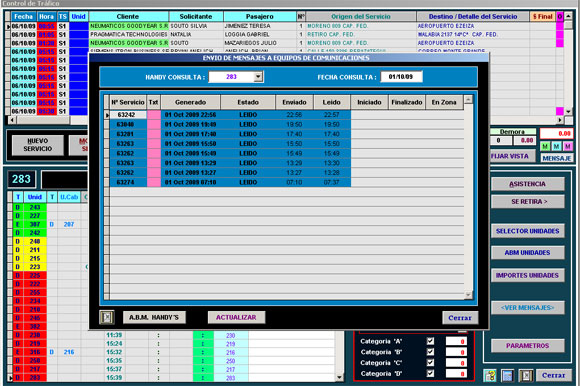Uncheck the Categoria 'A' checkbox
Viewport: 580px width, 386px height.
click(x=430, y=341)
